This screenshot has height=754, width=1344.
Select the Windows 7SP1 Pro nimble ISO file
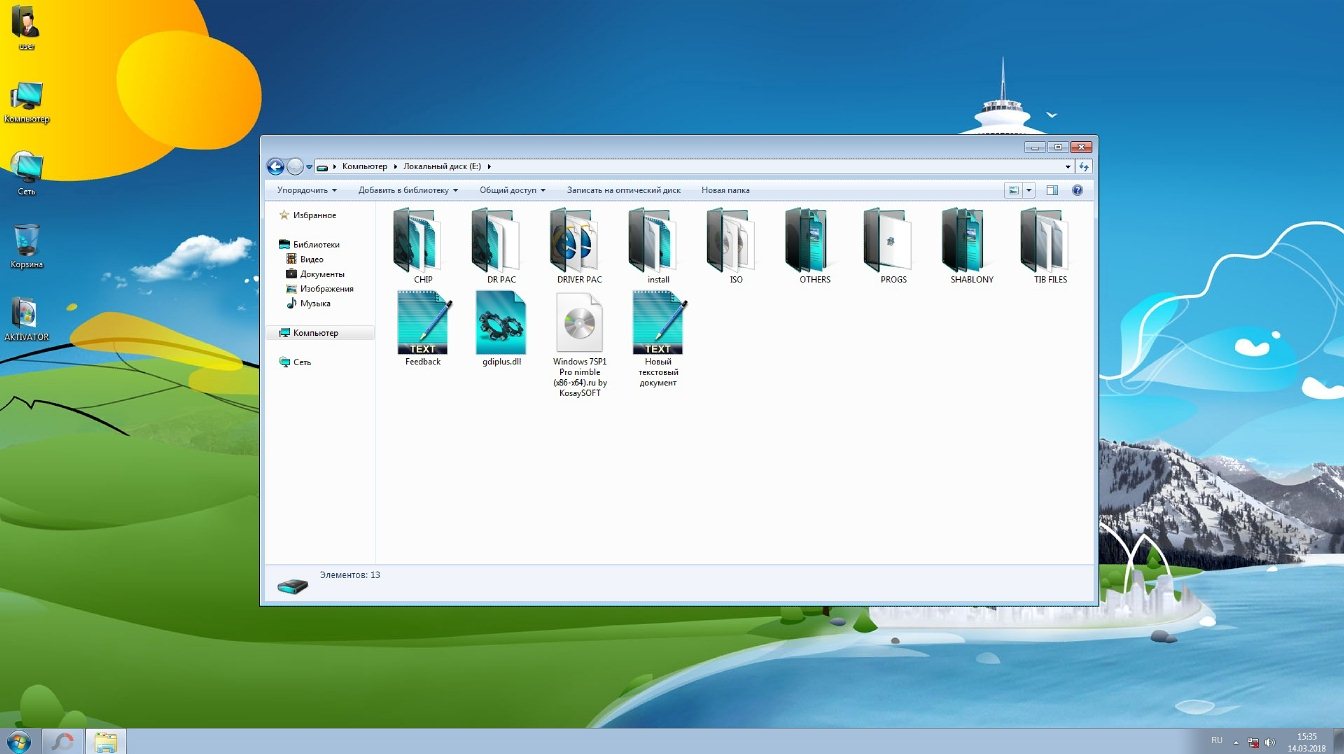pos(579,322)
